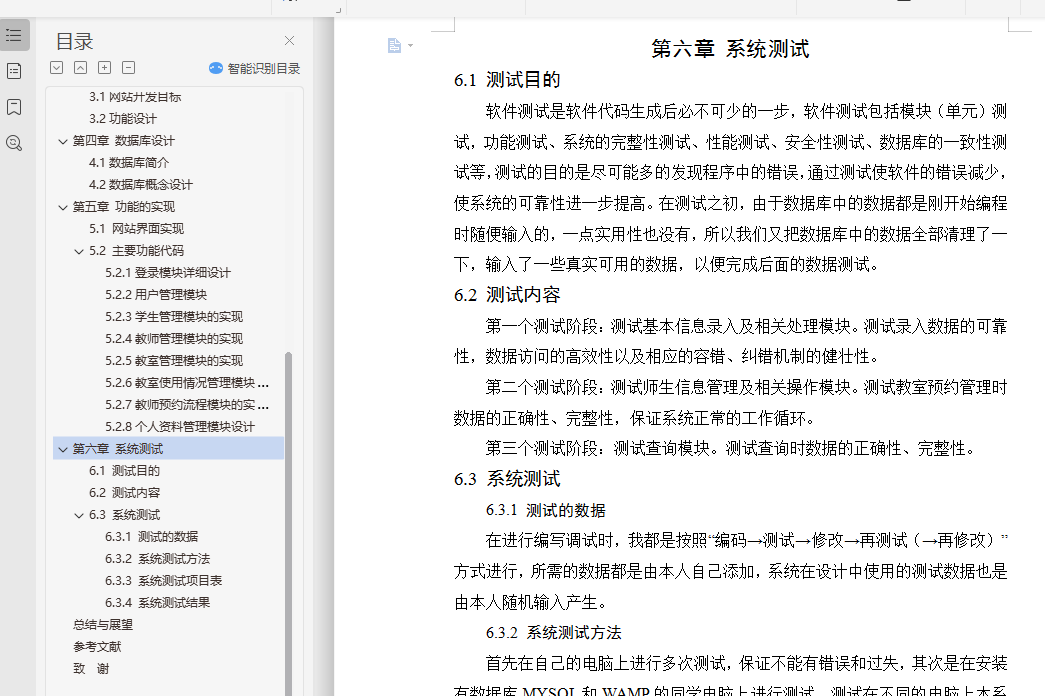
Task: Go to 5.2.3 学生管理模块的实现
Action: coord(174,317)
